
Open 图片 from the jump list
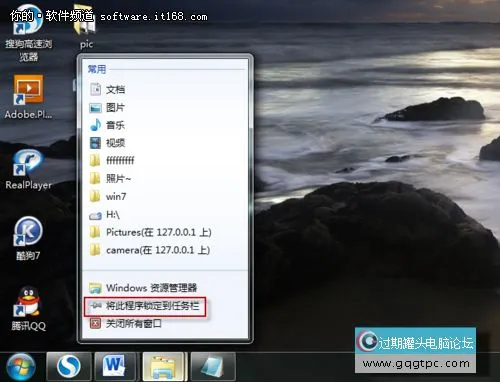165,107
